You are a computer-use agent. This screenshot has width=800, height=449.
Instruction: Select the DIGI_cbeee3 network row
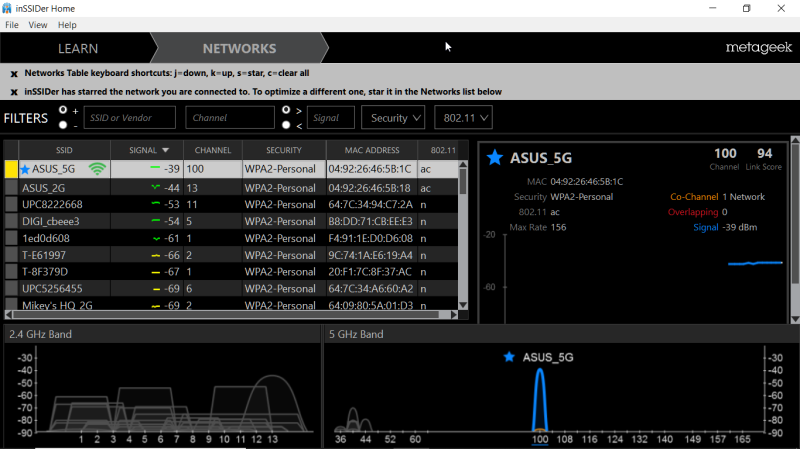(231, 221)
